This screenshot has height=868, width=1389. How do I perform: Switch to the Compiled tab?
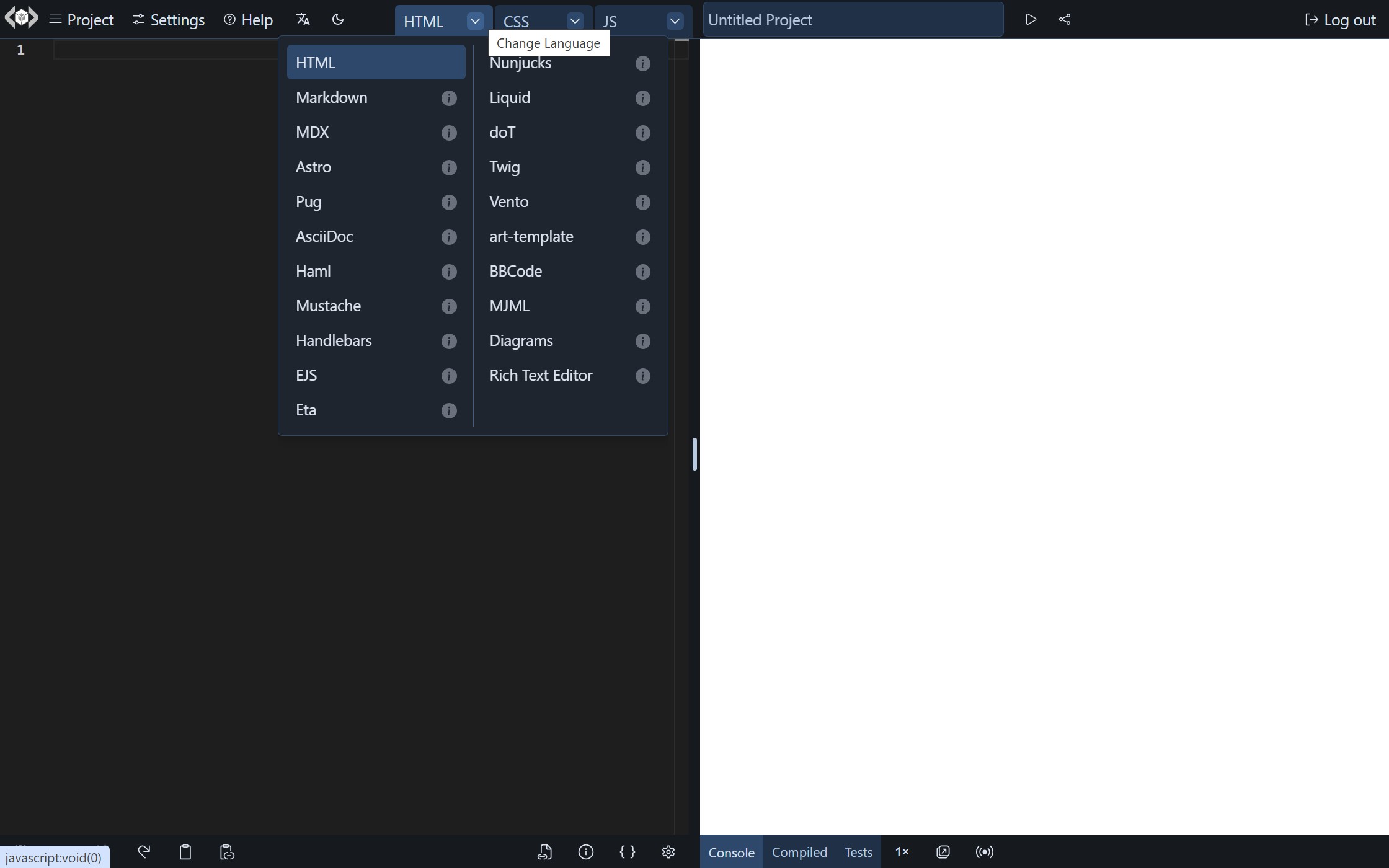(799, 852)
